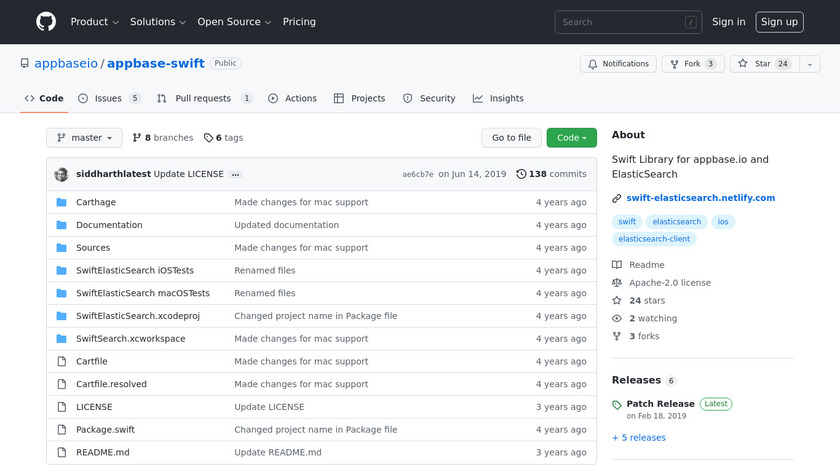Open the swift-elasticsearch.netlify.com link
This screenshot has width=840, height=472.
click(700, 198)
